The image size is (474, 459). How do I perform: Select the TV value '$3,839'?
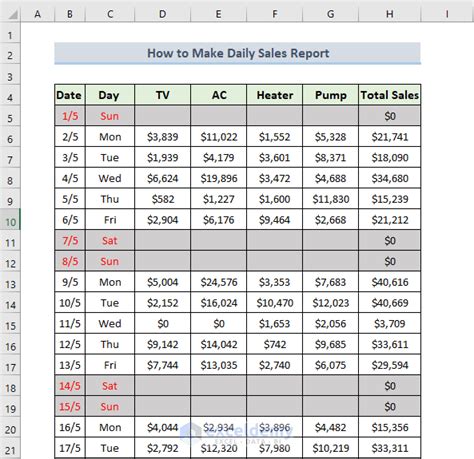click(x=163, y=137)
